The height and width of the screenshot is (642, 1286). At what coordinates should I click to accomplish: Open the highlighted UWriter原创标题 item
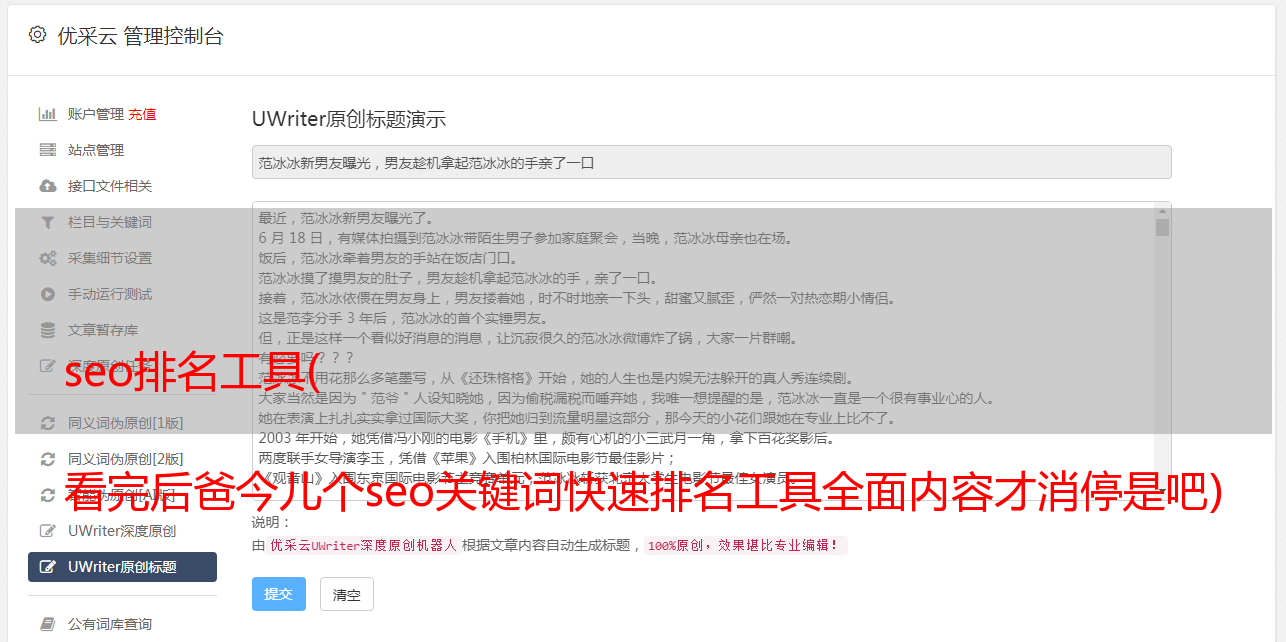pyautogui.click(x=122, y=567)
